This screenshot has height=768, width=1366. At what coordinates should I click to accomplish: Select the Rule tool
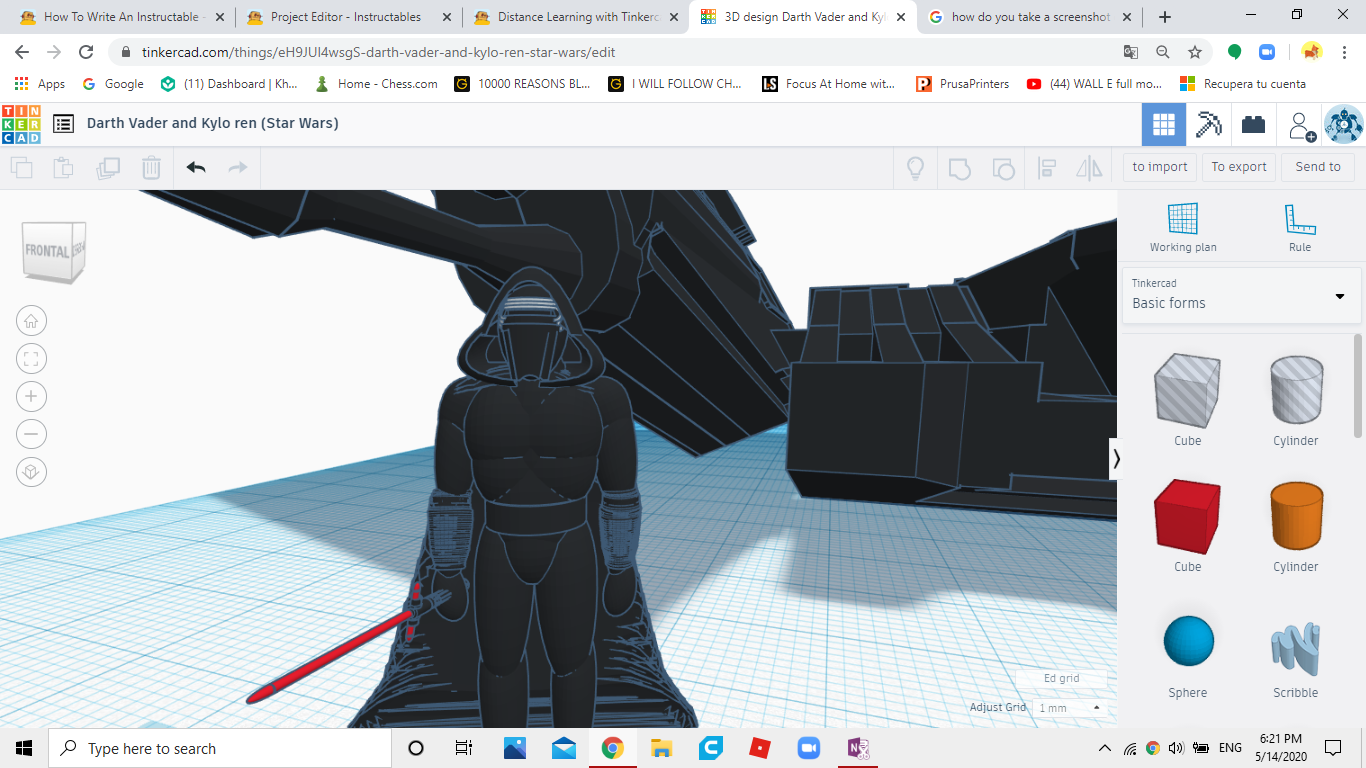(1300, 227)
